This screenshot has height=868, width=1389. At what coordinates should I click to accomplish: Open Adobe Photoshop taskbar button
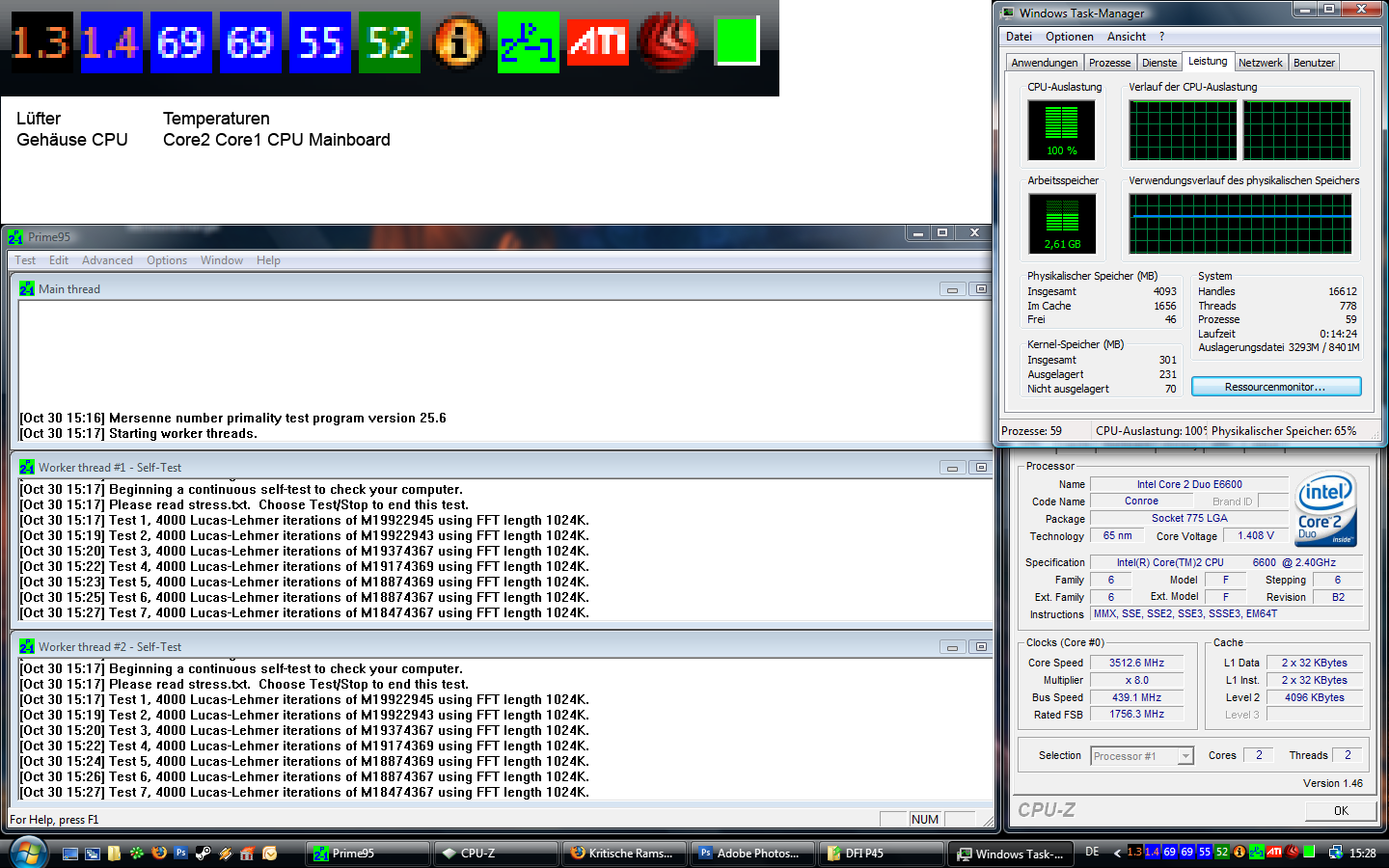point(752,854)
